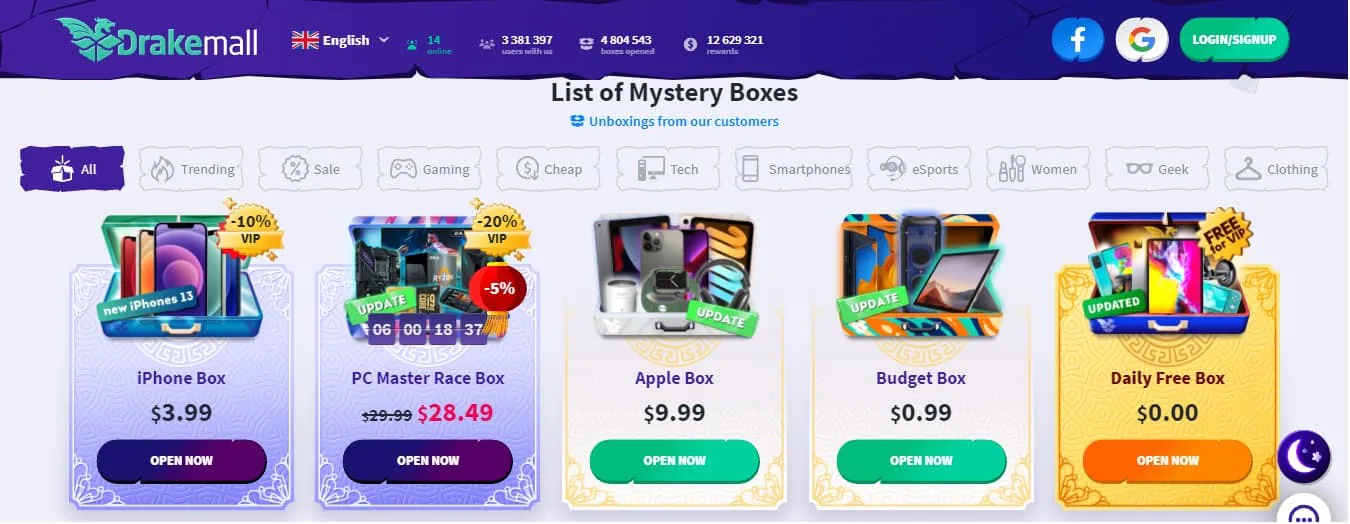The height and width of the screenshot is (524, 1350).
Task: Click the online users count icon
Action: [412, 44]
